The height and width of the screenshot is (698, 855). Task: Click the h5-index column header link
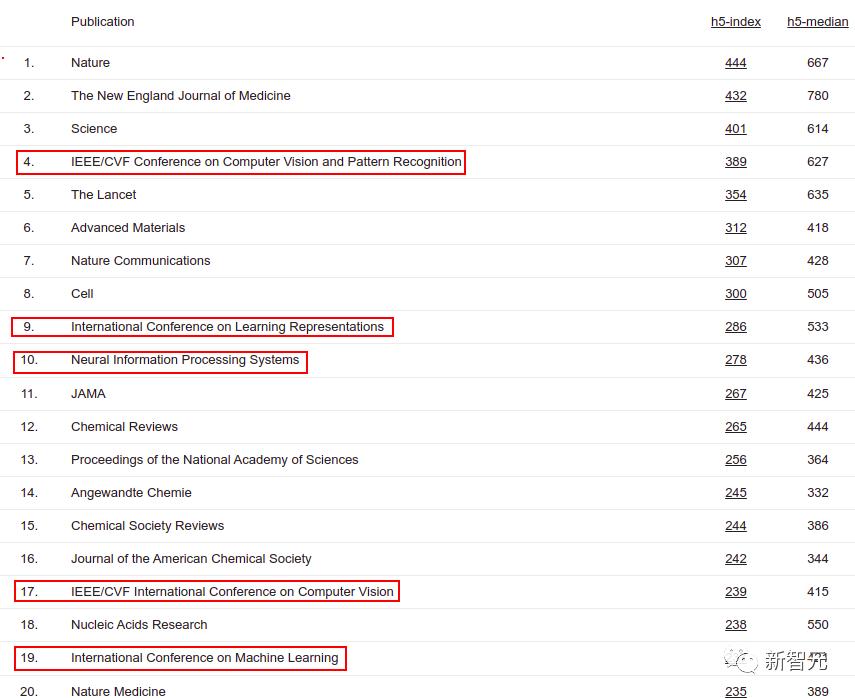[735, 22]
